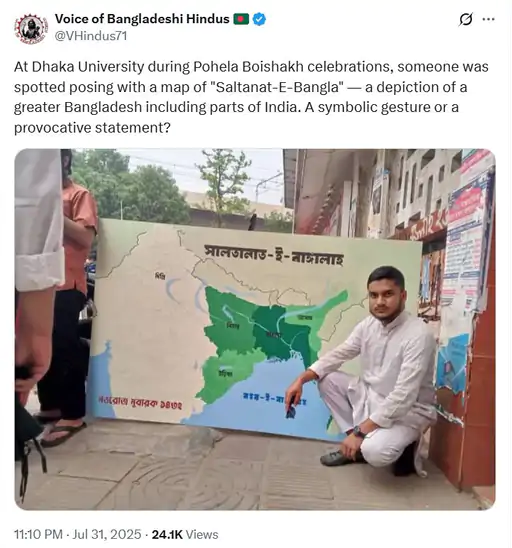The width and height of the screenshot is (512, 548).
Task: Click the Voice of Bangladeshi Hindus display name
Action: point(142,19)
